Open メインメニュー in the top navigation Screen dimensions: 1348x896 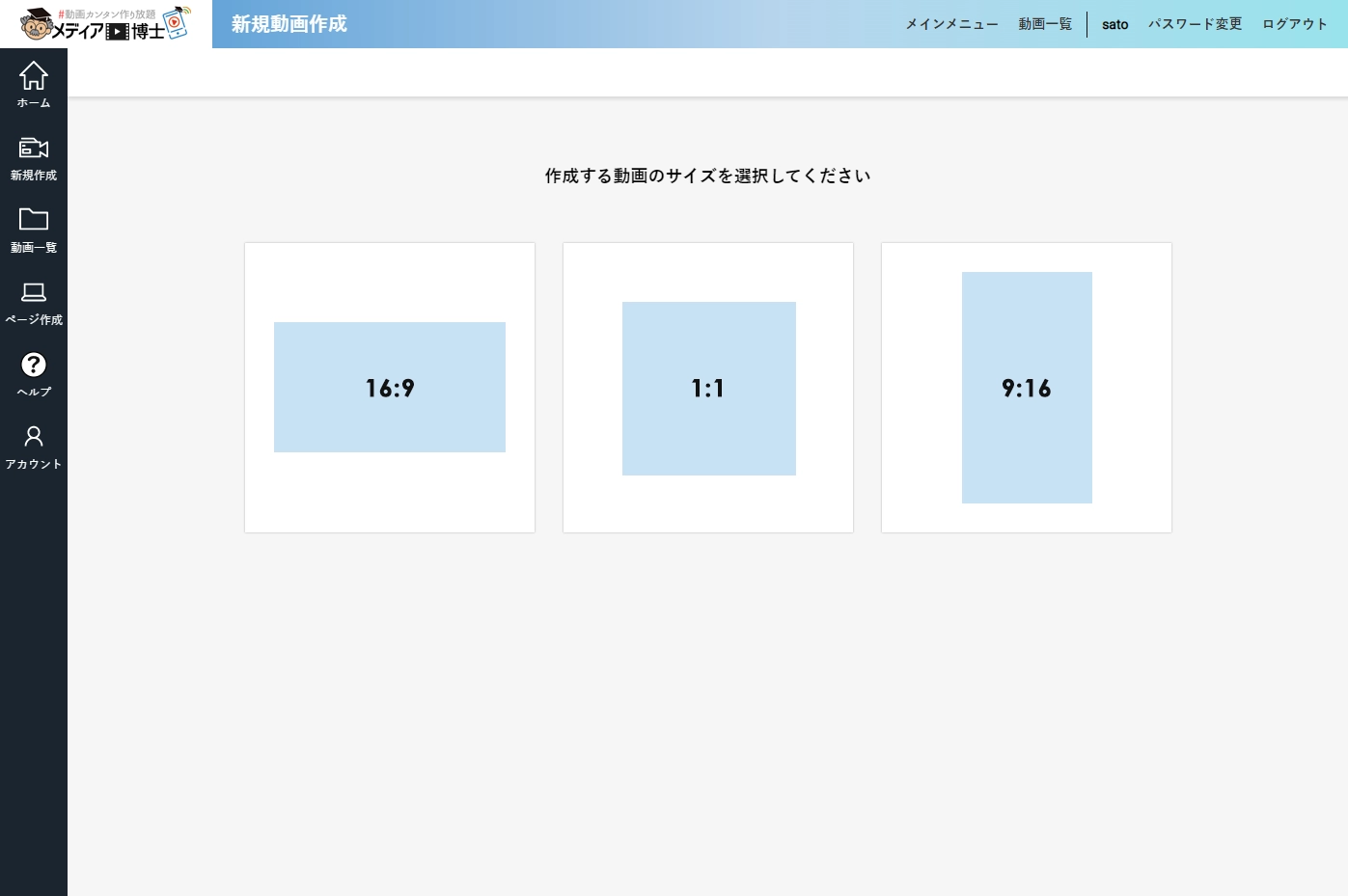pyautogui.click(x=951, y=24)
